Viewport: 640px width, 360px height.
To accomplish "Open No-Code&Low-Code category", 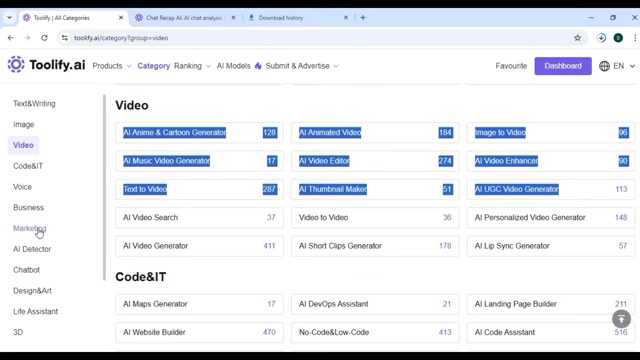I will click(375, 332).
